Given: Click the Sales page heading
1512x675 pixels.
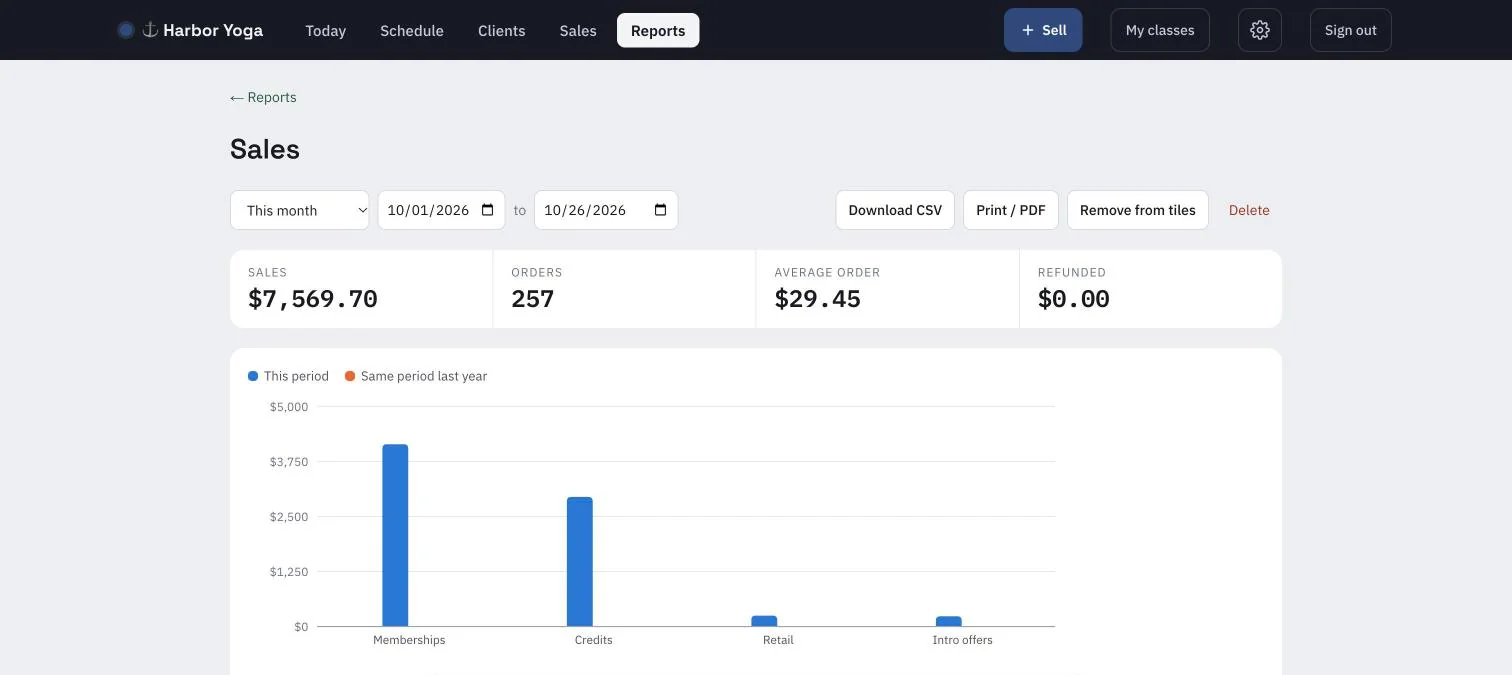Looking at the screenshot, I should (x=265, y=149).
